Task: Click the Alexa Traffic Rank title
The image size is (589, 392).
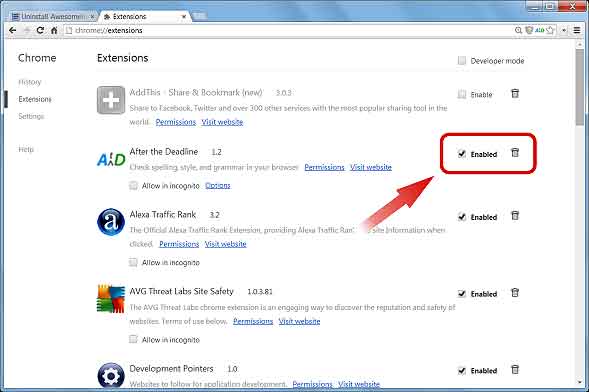Action: click(163, 214)
